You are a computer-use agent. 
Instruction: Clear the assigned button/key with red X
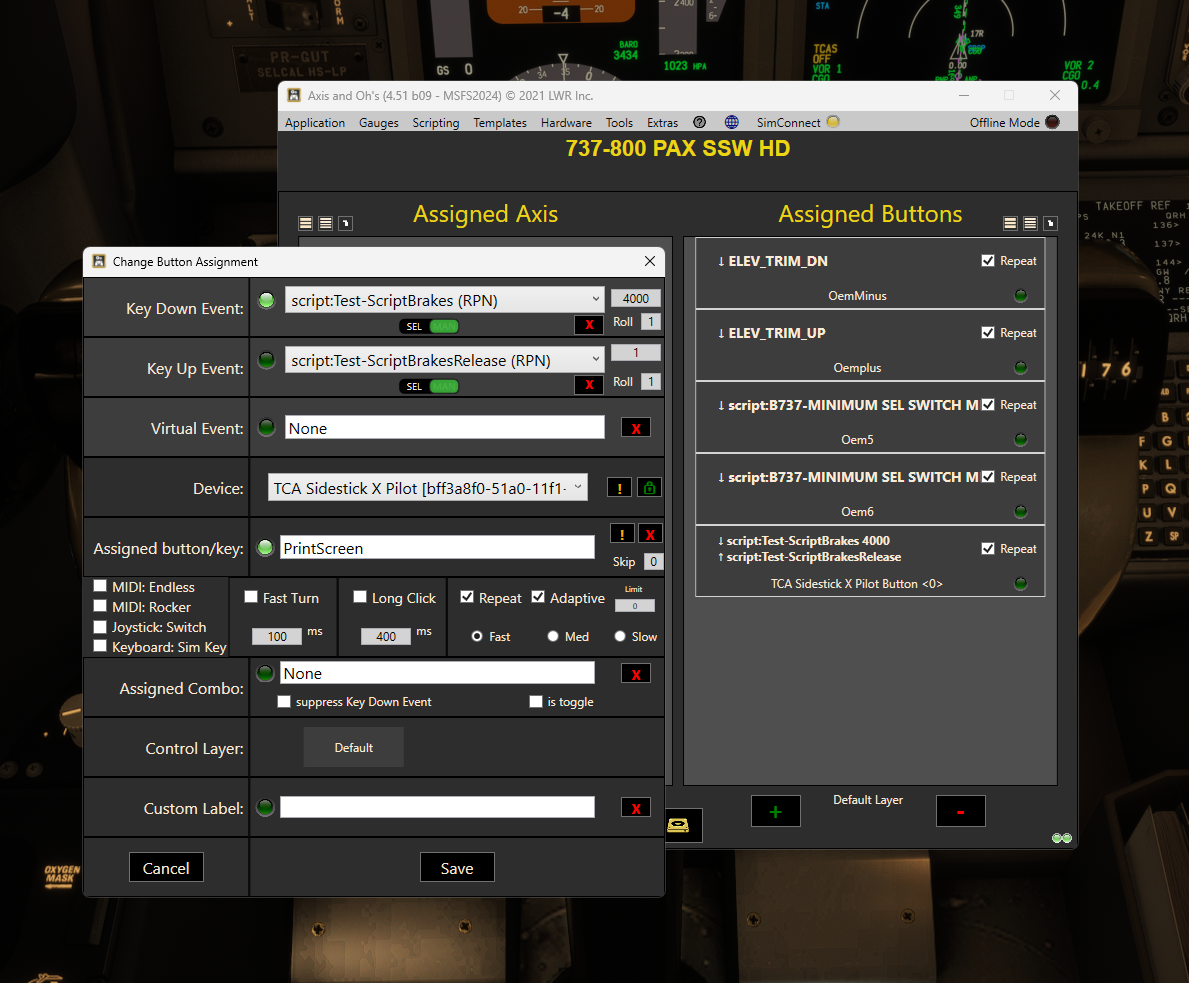click(650, 534)
